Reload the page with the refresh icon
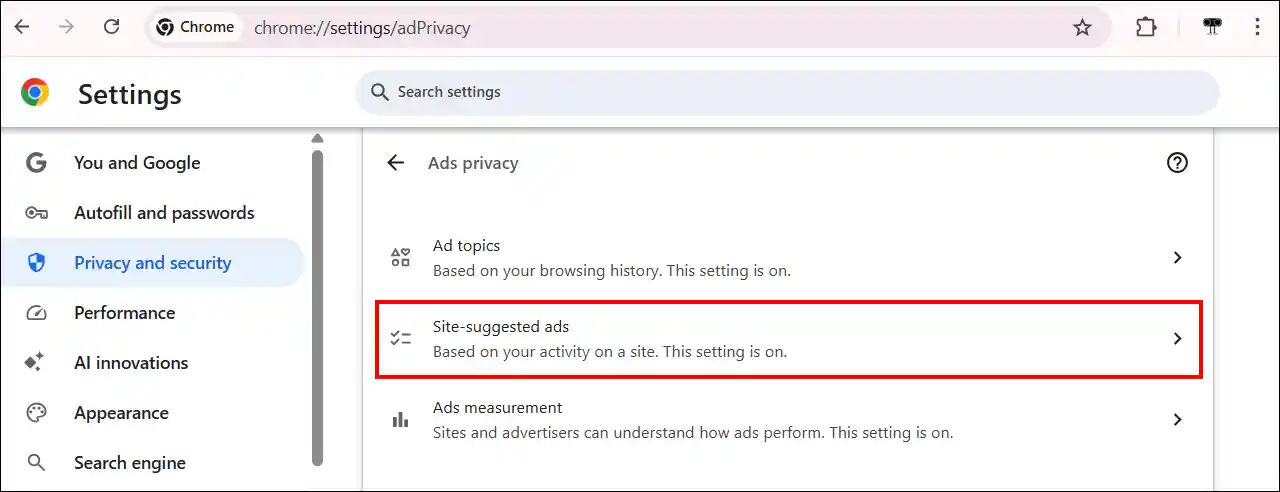The height and width of the screenshot is (492, 1280). pos(111,27)
